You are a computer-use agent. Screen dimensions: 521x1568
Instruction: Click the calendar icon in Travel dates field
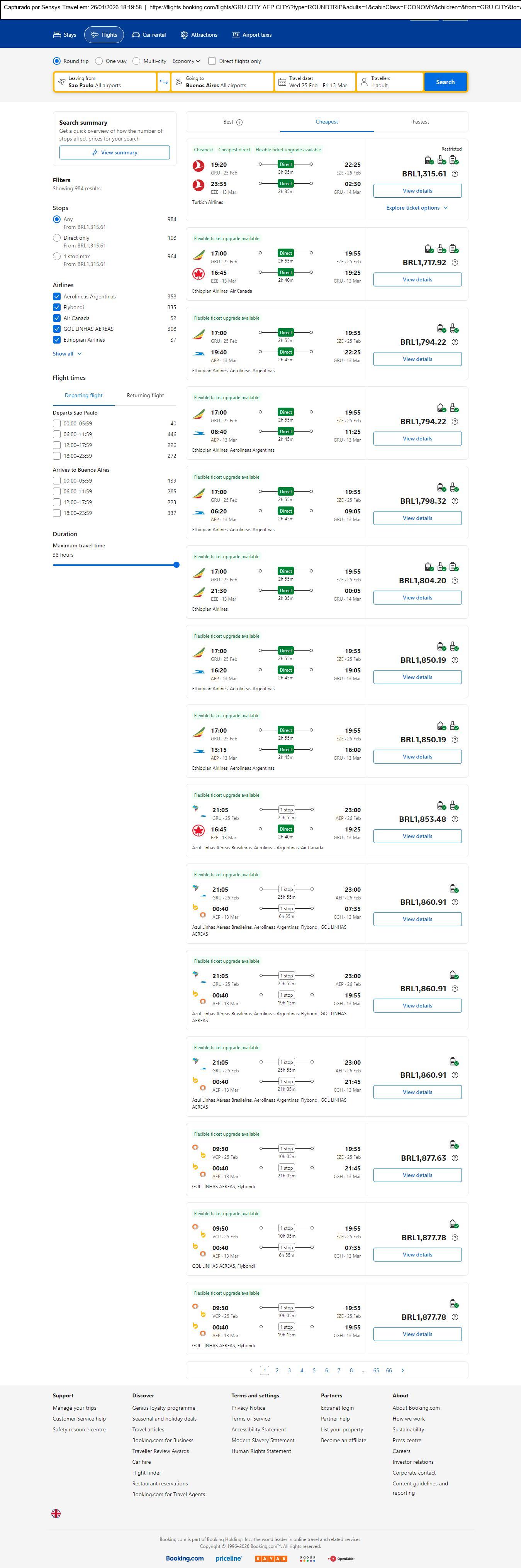point(282,82)
